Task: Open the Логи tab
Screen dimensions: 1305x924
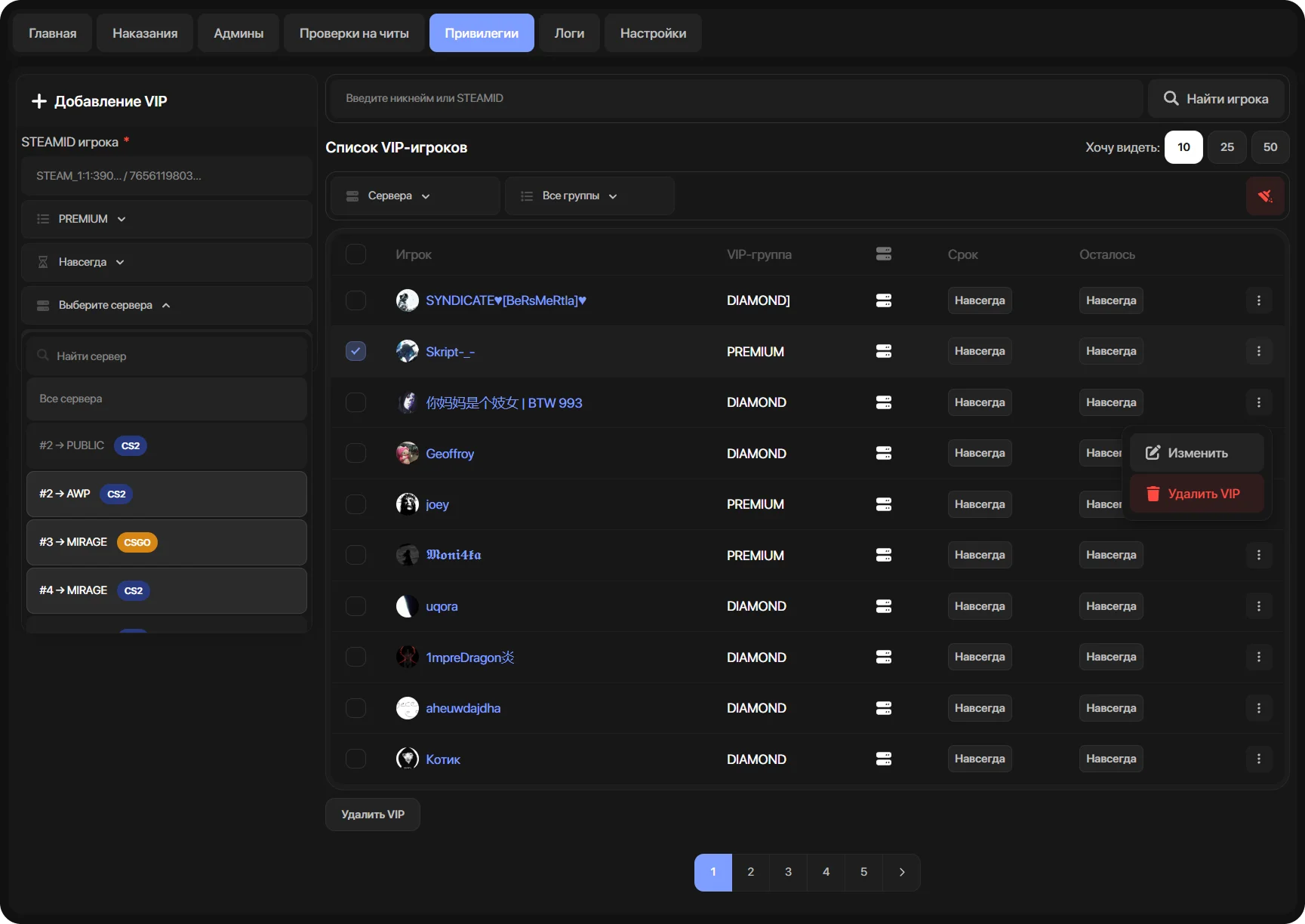Action: click(x=569, y=33)
